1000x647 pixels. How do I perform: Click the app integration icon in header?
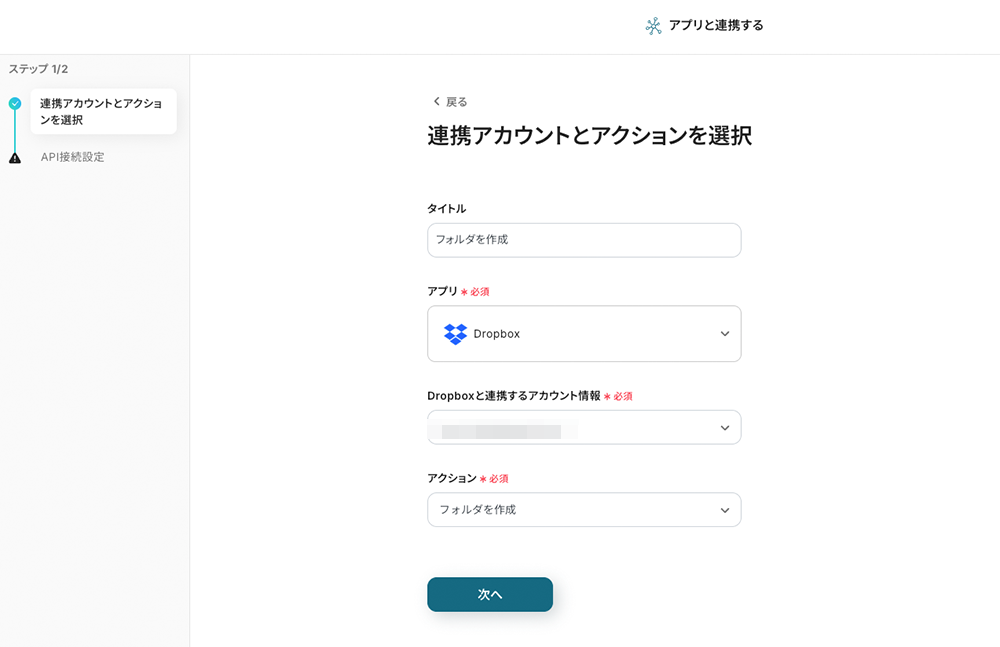point(653,26)
